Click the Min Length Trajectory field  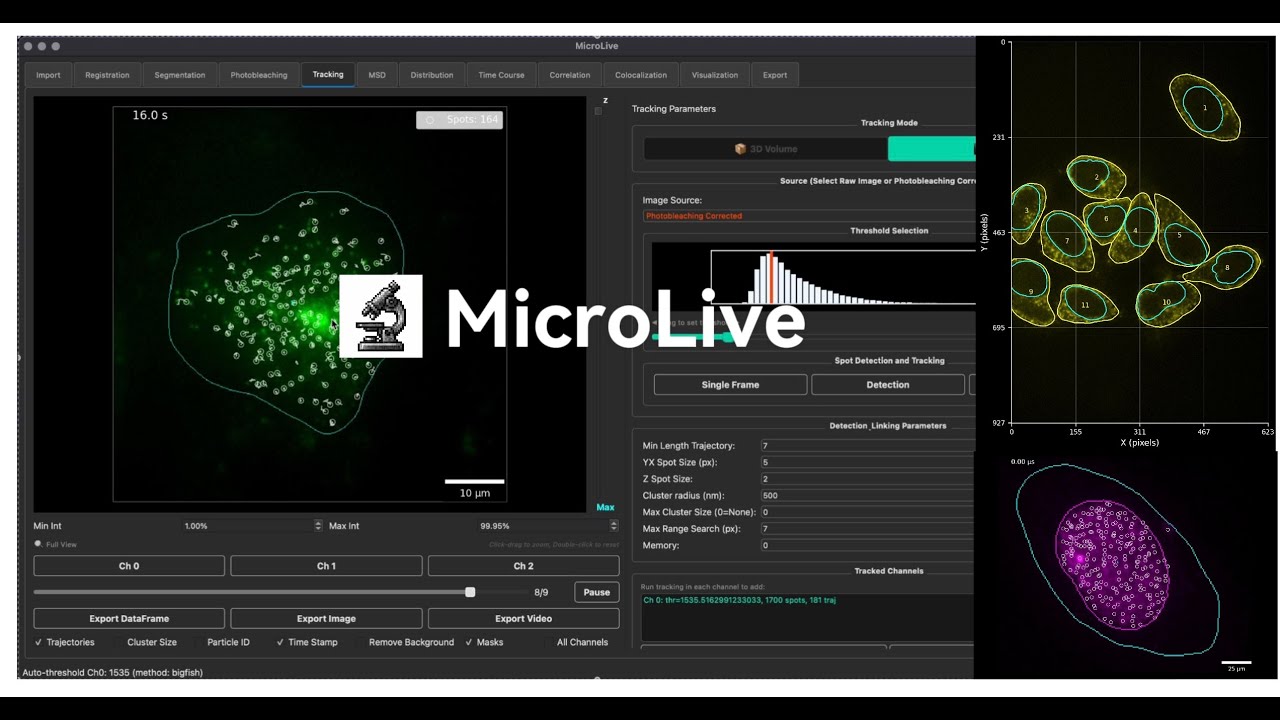[x=866, y=446]
